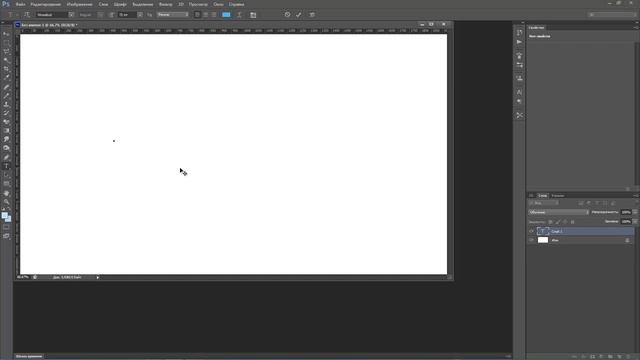This screenshot has height=360, width=640.
Task: Select the Zoom tool
Action: point(6,202)
